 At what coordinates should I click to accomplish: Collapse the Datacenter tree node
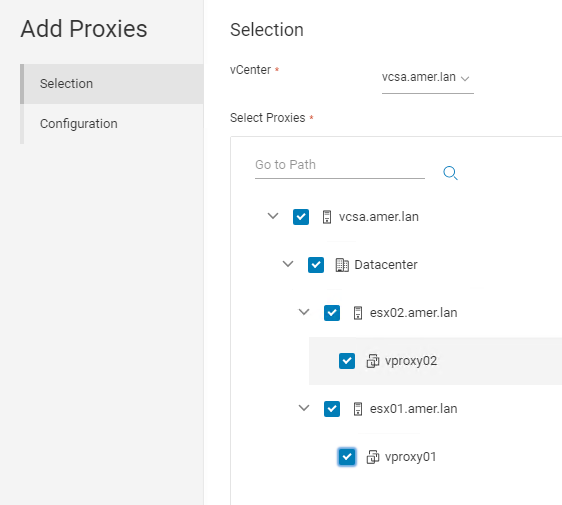288,264
